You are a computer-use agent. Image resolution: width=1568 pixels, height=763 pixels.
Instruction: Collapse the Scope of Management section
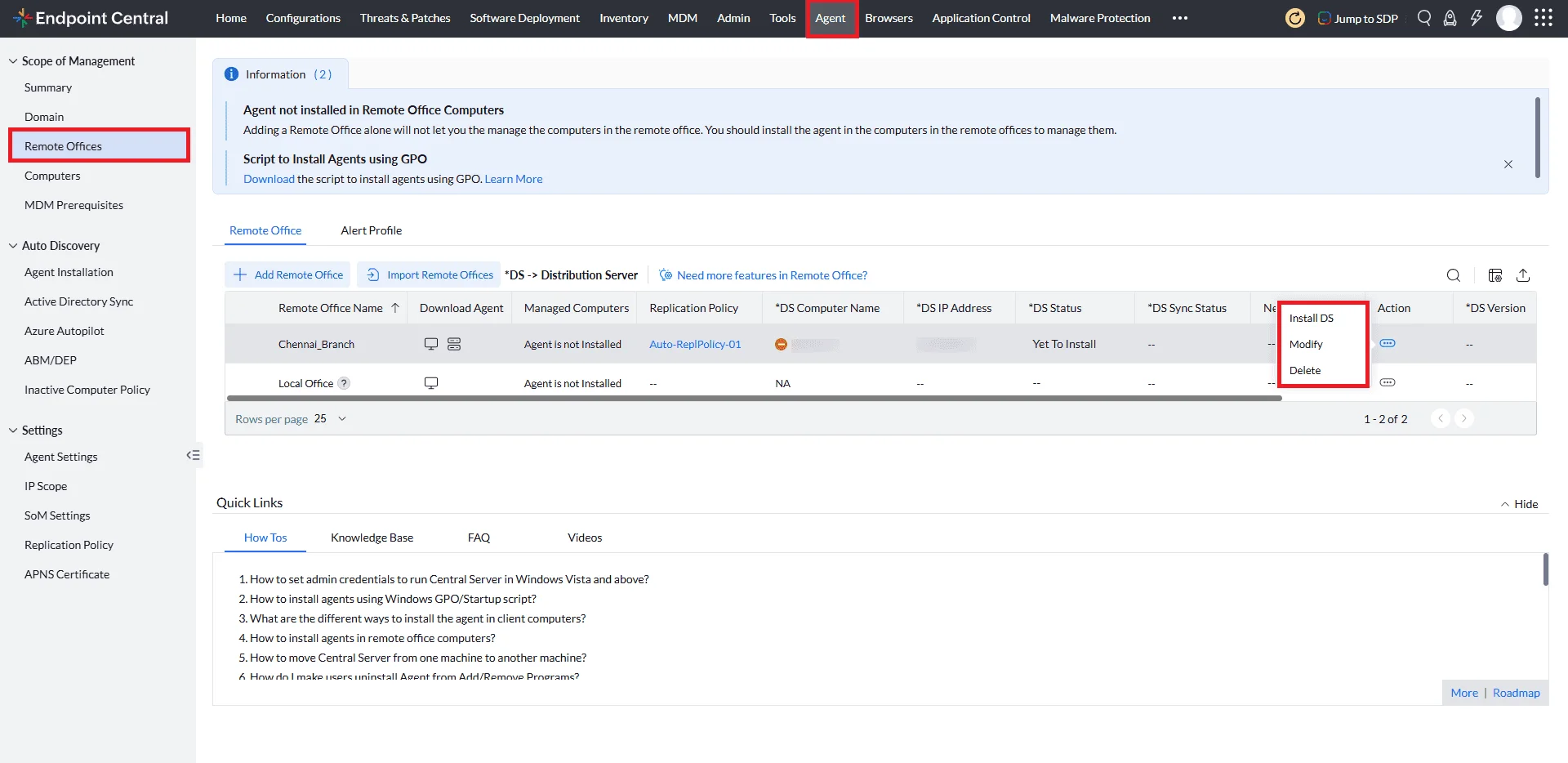point(13,61)
